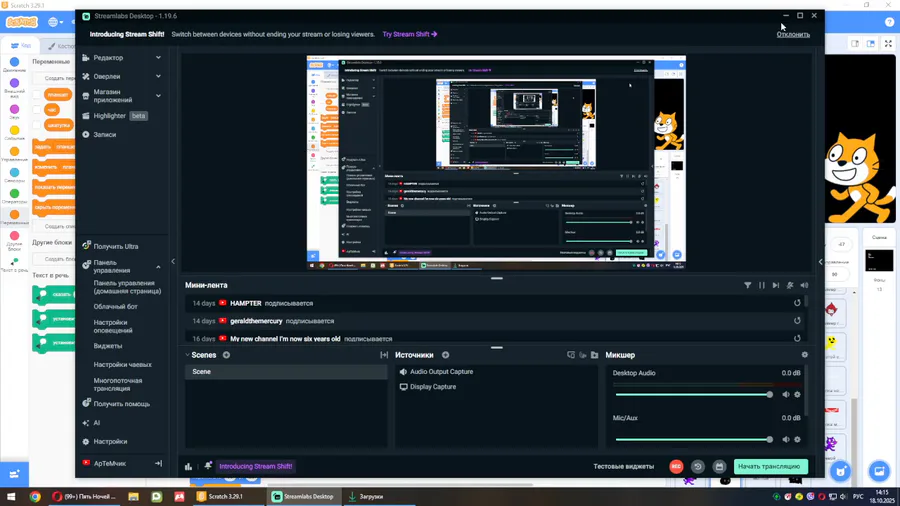Open Windows Start menu
The image size is (900, 506).
click(x=11, y=497)
